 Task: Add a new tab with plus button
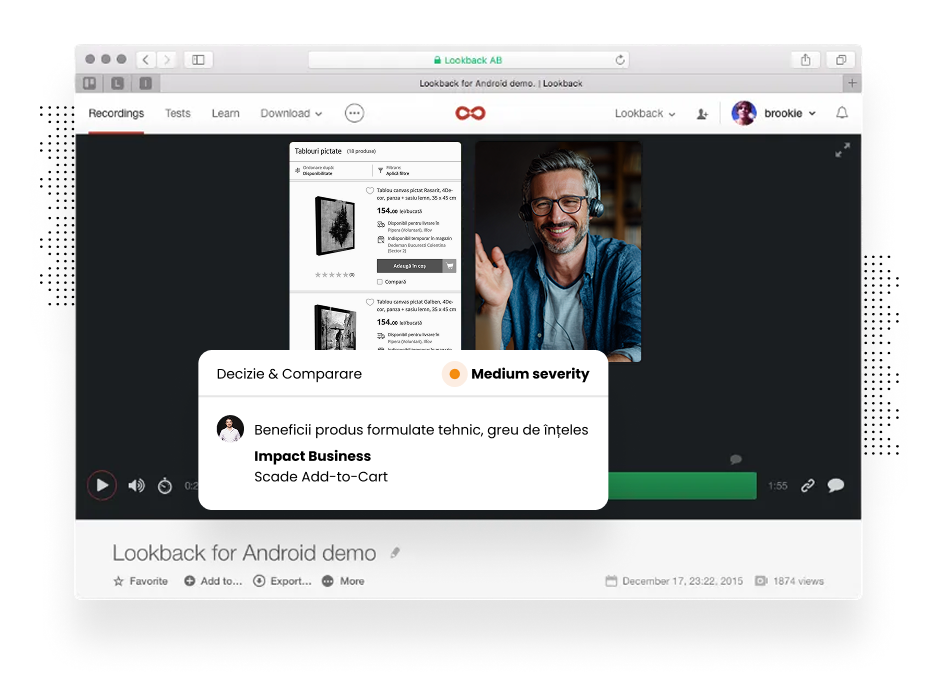click(x=852, y=83)
